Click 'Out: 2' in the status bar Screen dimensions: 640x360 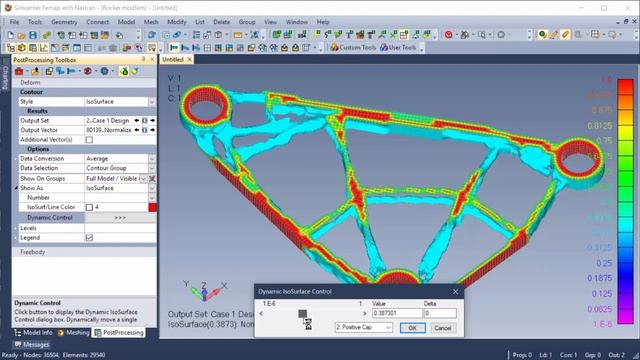click(x=616, y=355)
